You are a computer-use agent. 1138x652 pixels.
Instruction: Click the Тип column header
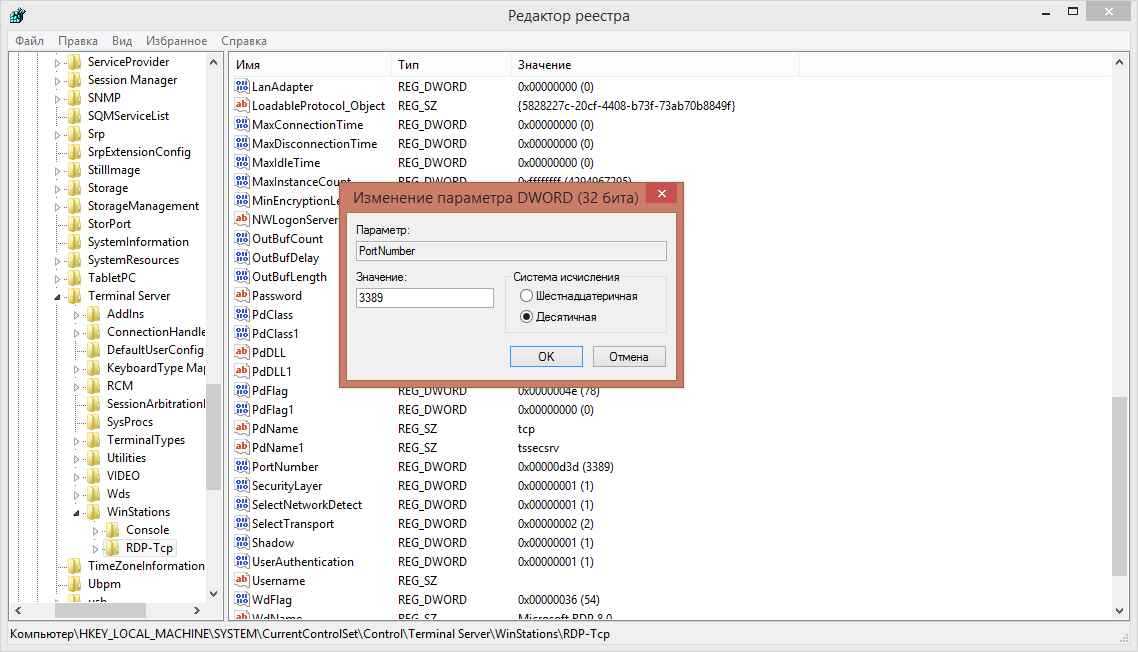[409, 65]
